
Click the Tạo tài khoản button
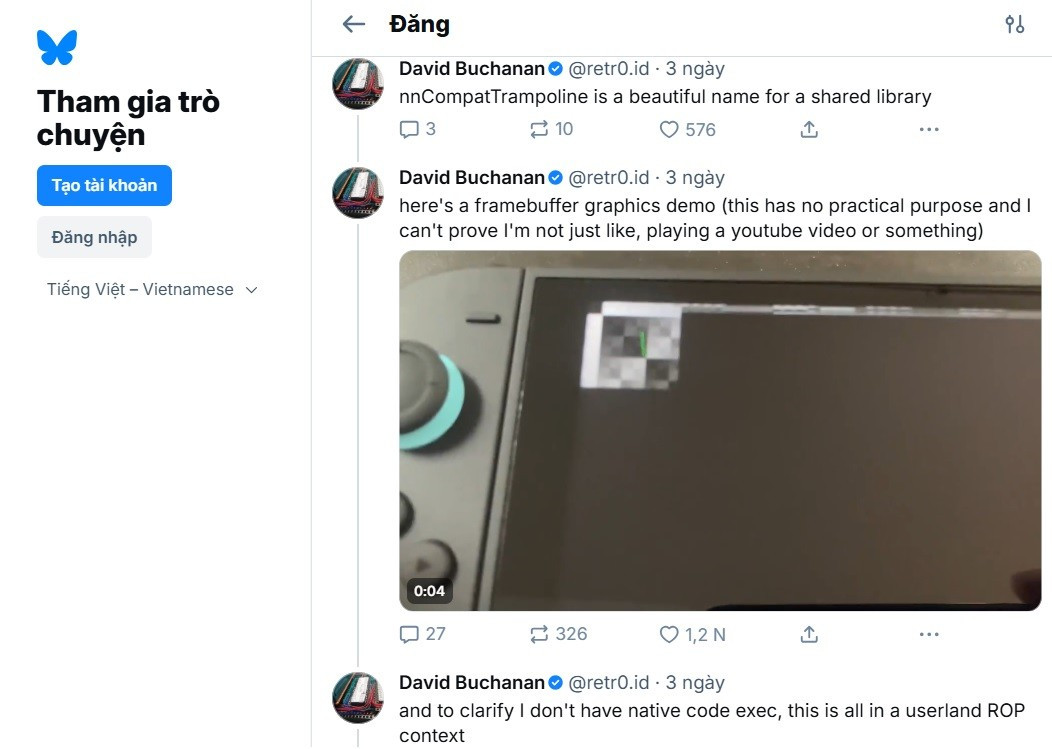point(104,186)
